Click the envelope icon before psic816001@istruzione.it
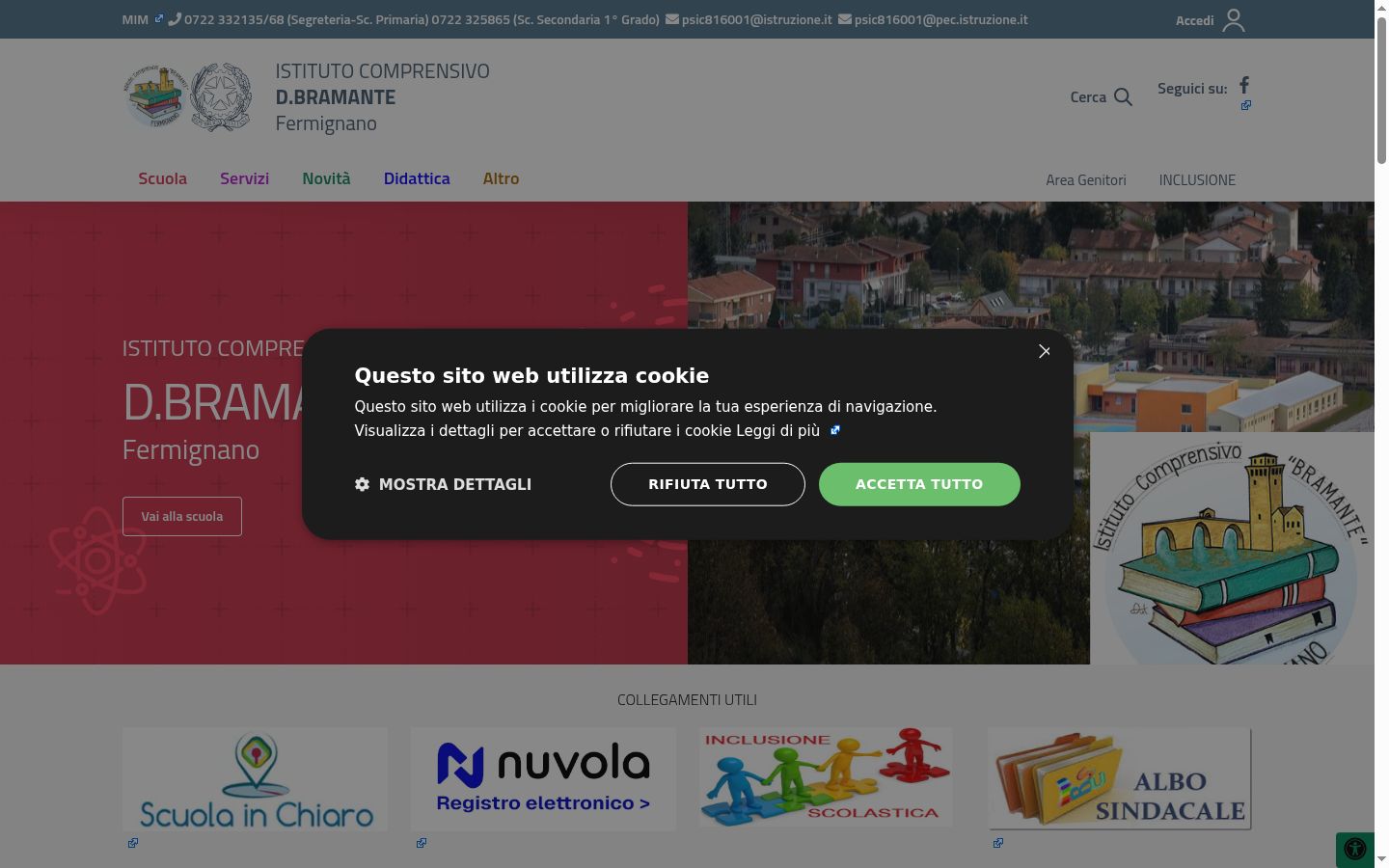This screenshot has width=1389, height=868. click(672, 19)
